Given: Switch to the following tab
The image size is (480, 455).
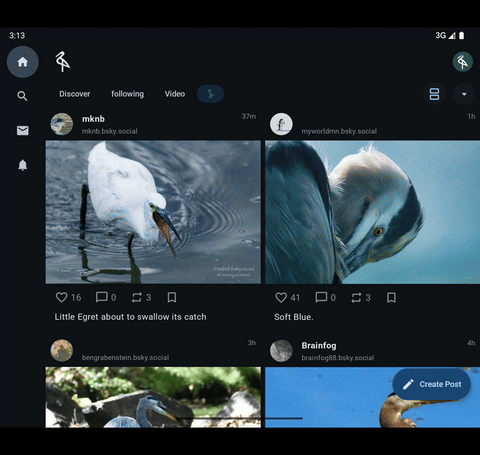Looking at the screenshot, I should click(127, 94).
